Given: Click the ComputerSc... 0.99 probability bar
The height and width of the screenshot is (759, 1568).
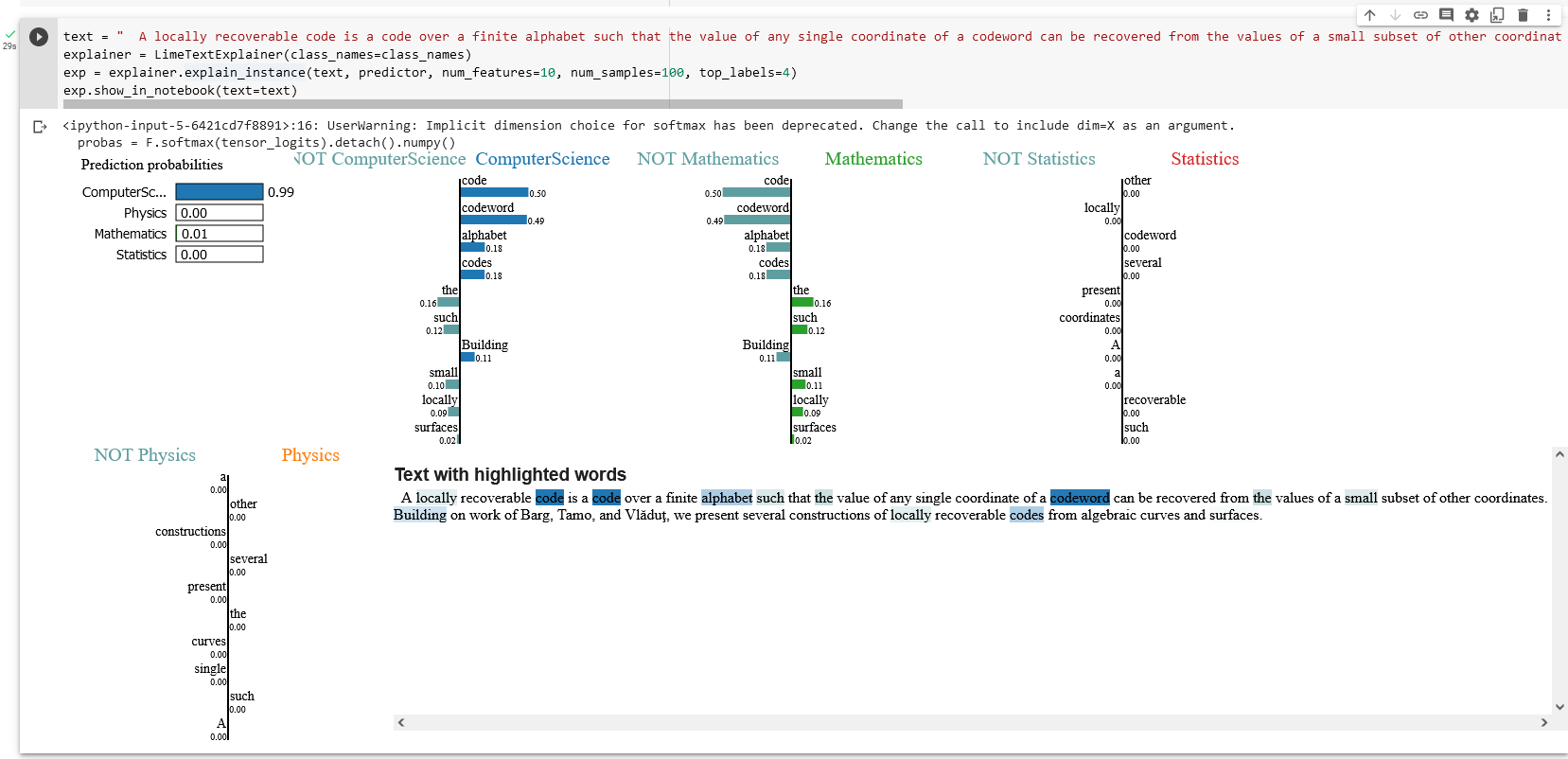Looking at the screenshot, I should (220, 192).
